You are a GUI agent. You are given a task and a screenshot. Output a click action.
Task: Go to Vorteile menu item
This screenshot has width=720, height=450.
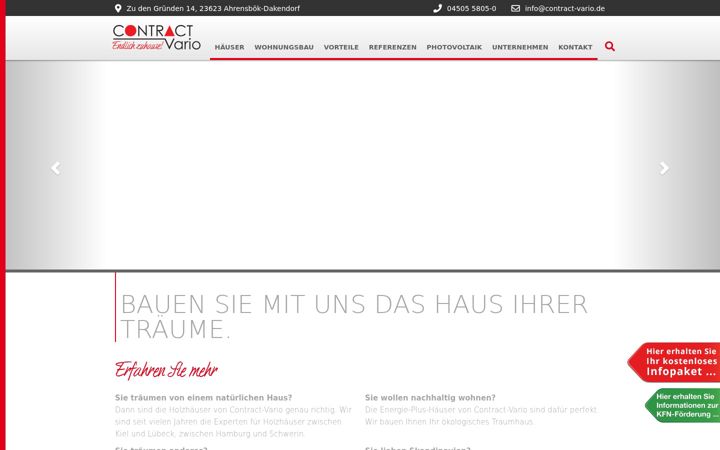point(341,47)
